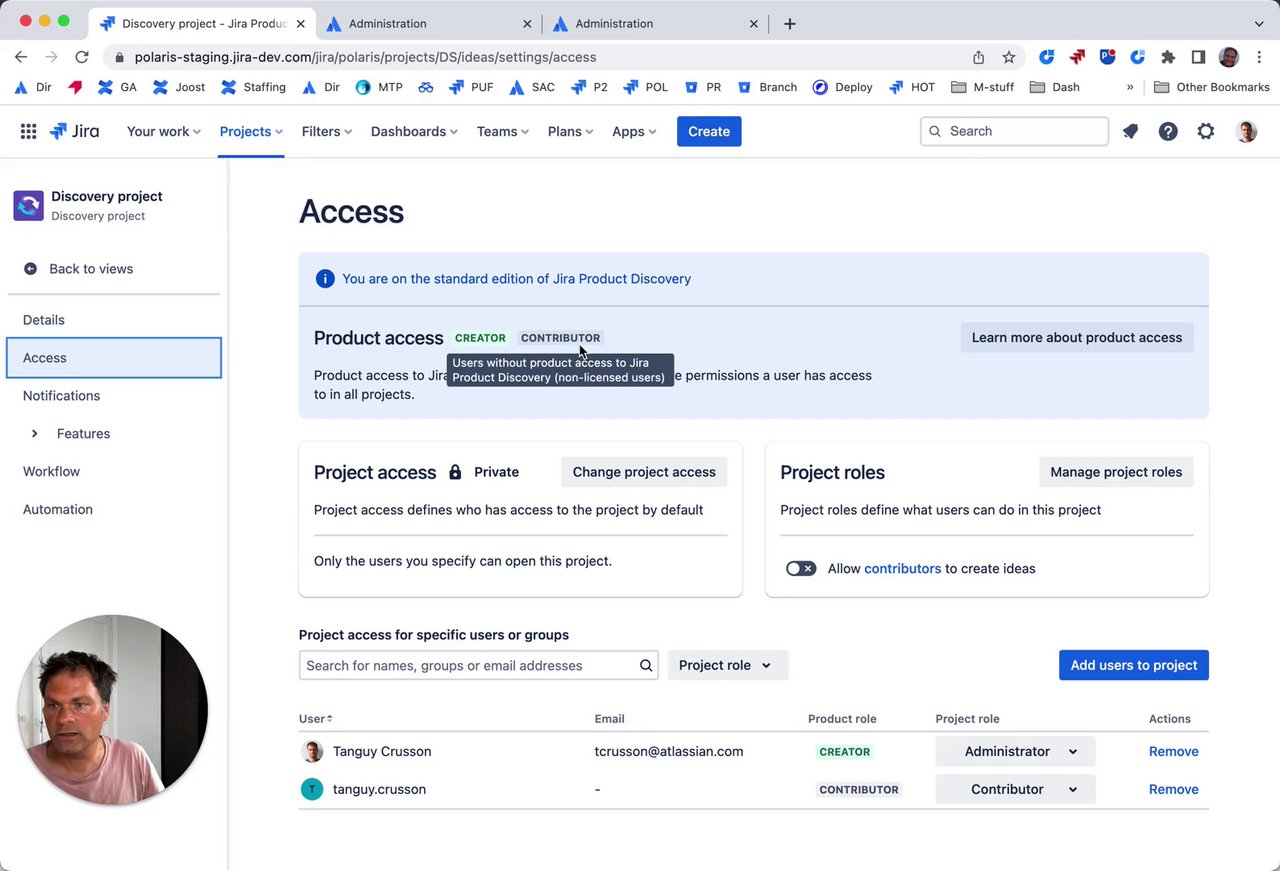Open the Teams dropdown
1280x871 pixels.
(x=503, y=131)
